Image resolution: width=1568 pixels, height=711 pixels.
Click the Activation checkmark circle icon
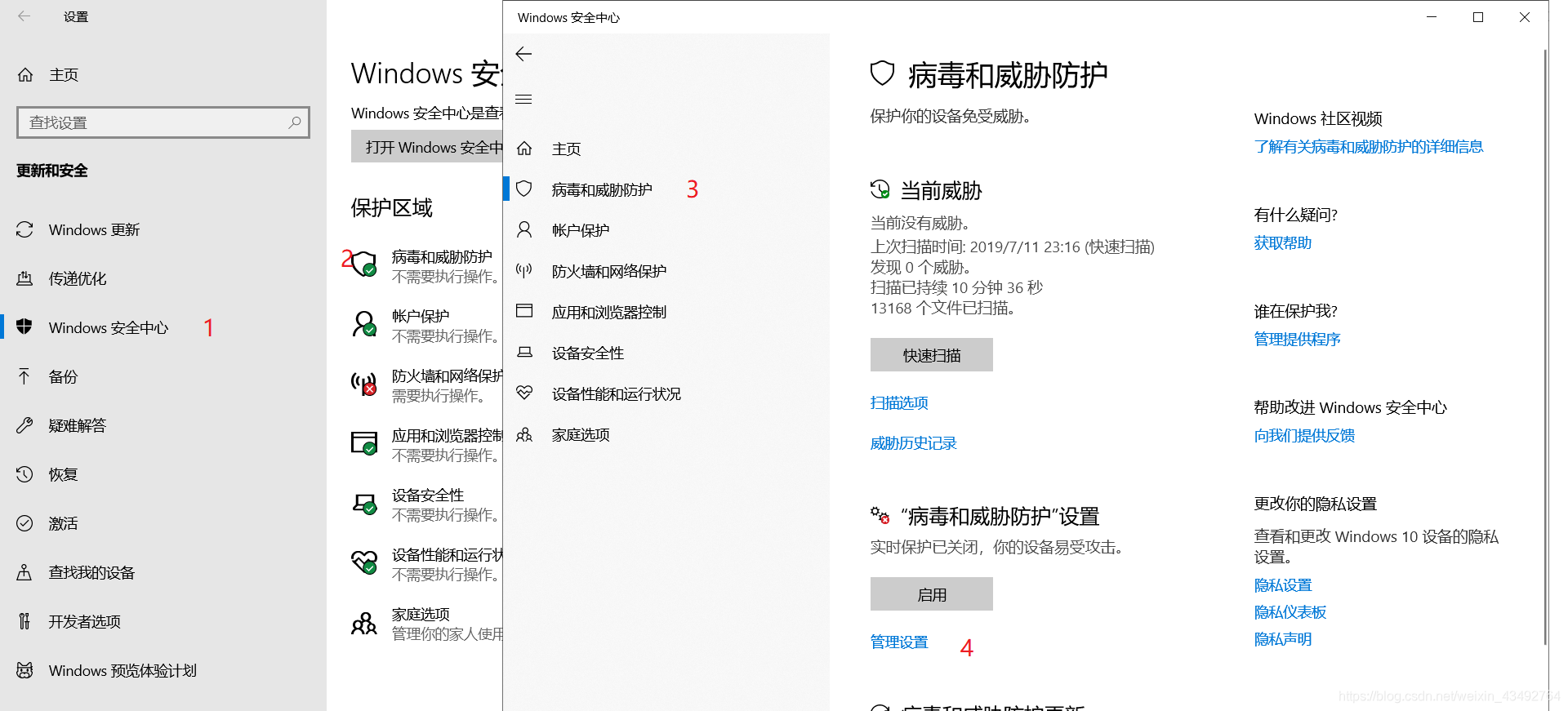click(x=24, y=523)
